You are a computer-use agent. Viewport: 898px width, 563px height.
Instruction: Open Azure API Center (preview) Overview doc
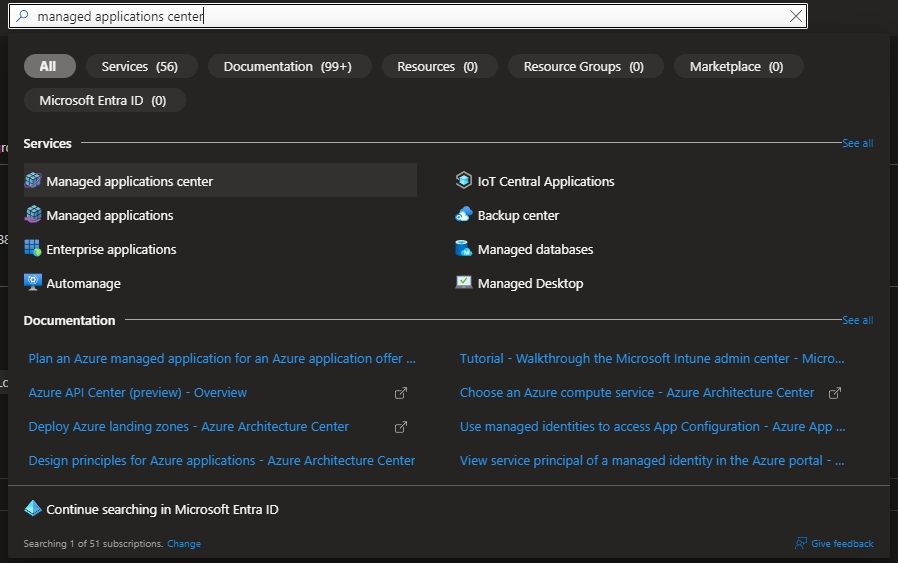(138, 393)
